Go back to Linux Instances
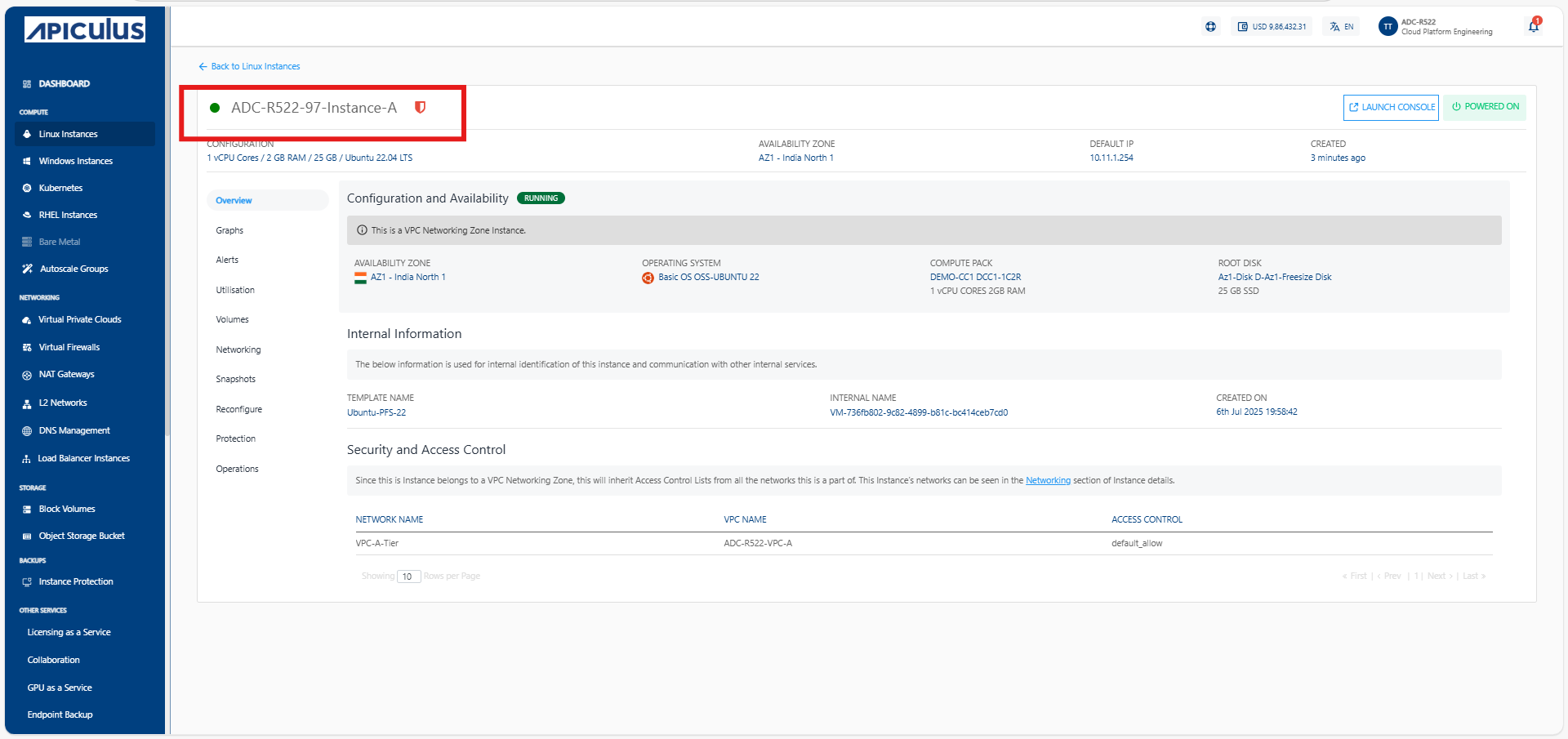The width and height of the screenshot is (1568, 739). (x=249, y=66)
